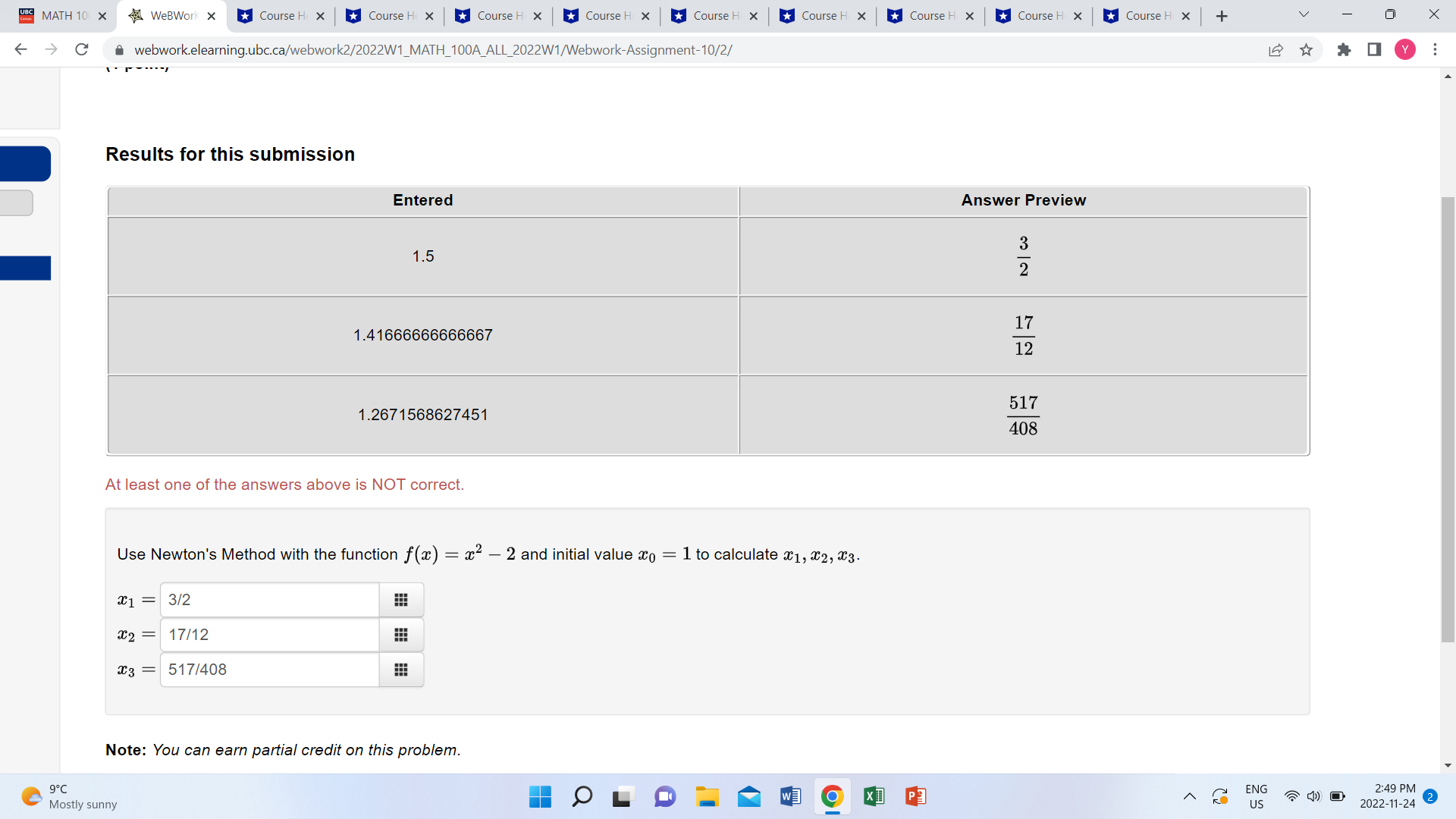Image resolution: width=1456 pixels, height=819 pixels.
Task: Expand hidden icons in the system tray
Action: 1190,796
